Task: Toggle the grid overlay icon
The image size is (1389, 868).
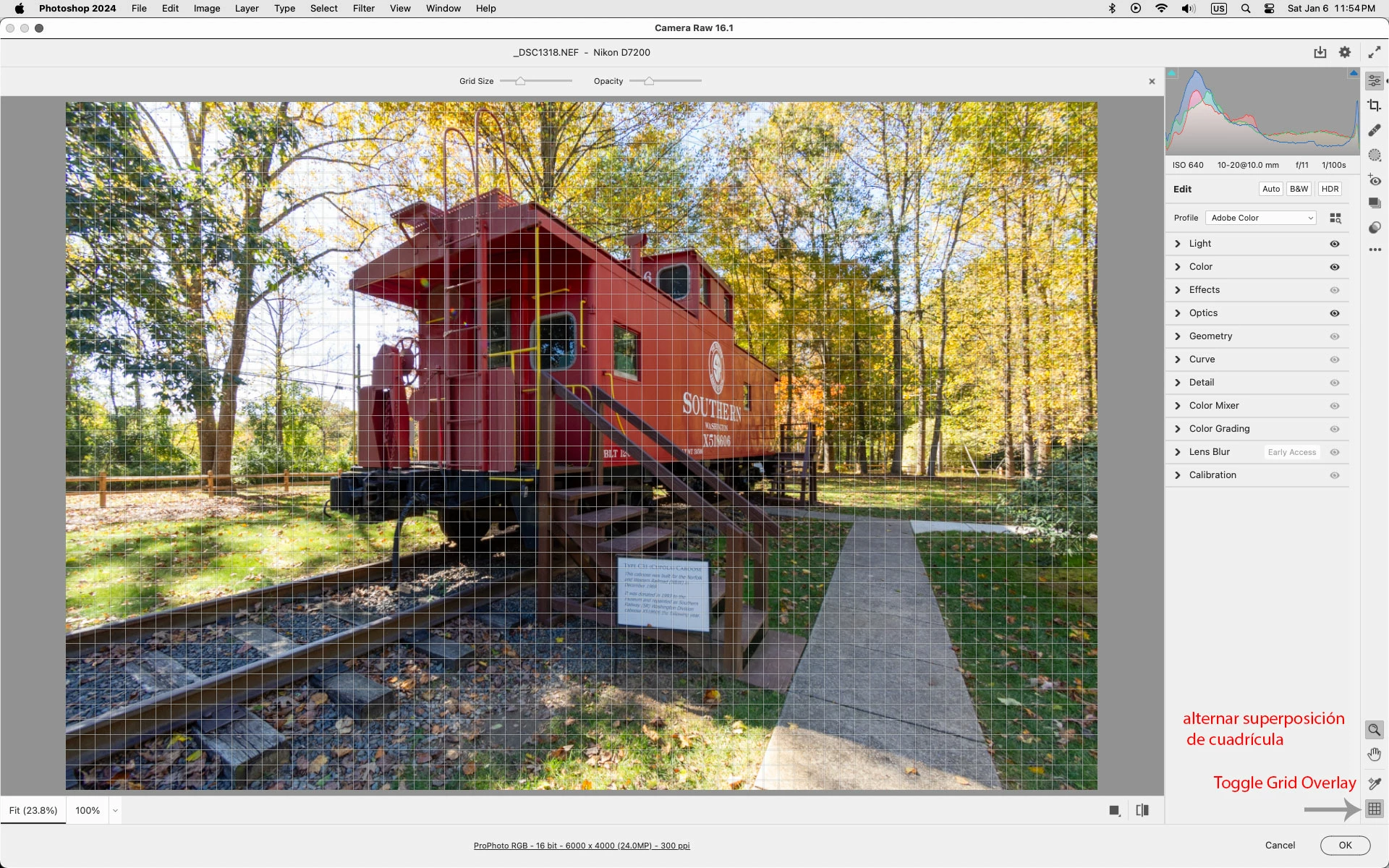Action: coord(1374,809)
